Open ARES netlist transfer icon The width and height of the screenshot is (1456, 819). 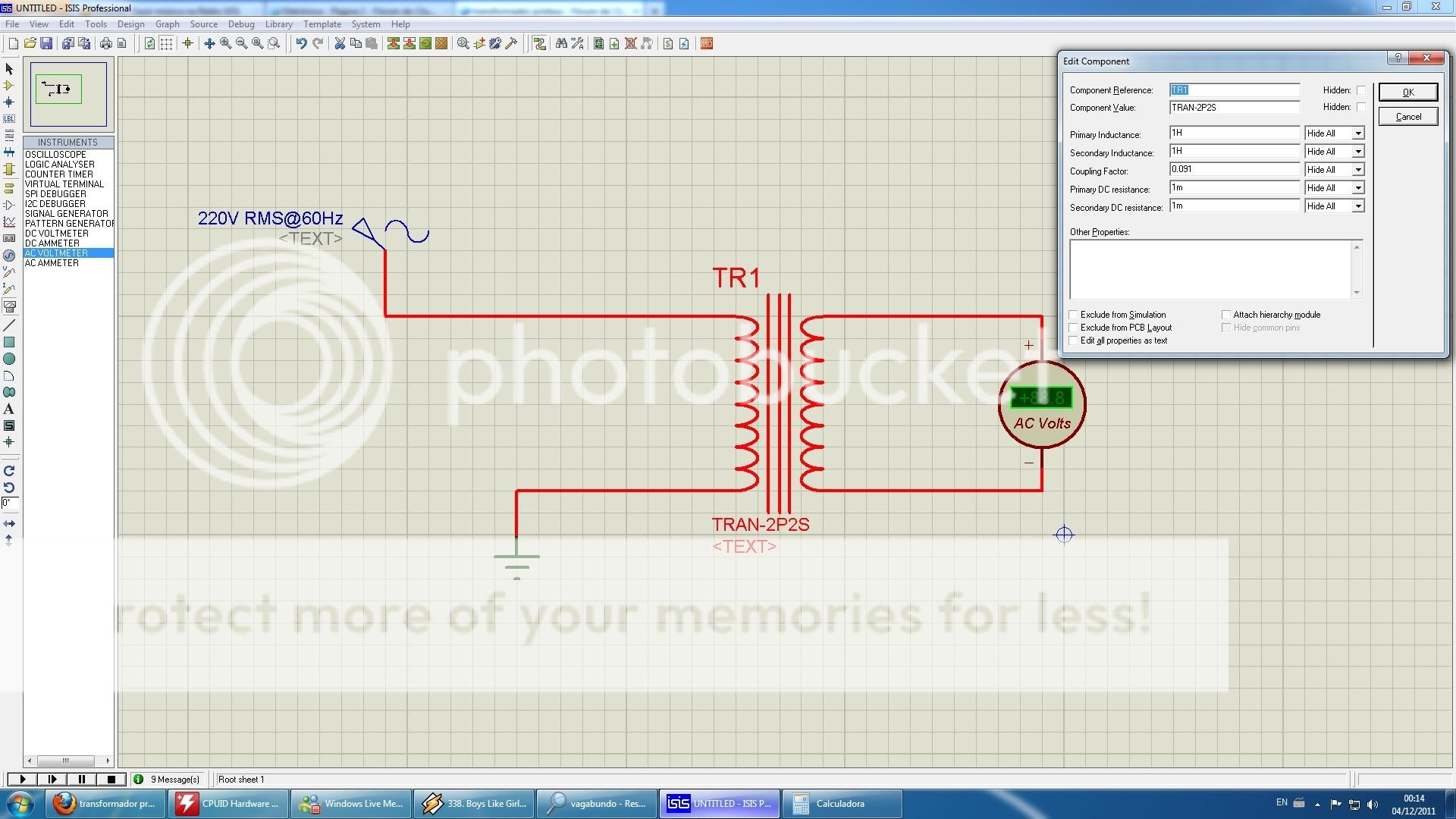click(x=707, y=43)
